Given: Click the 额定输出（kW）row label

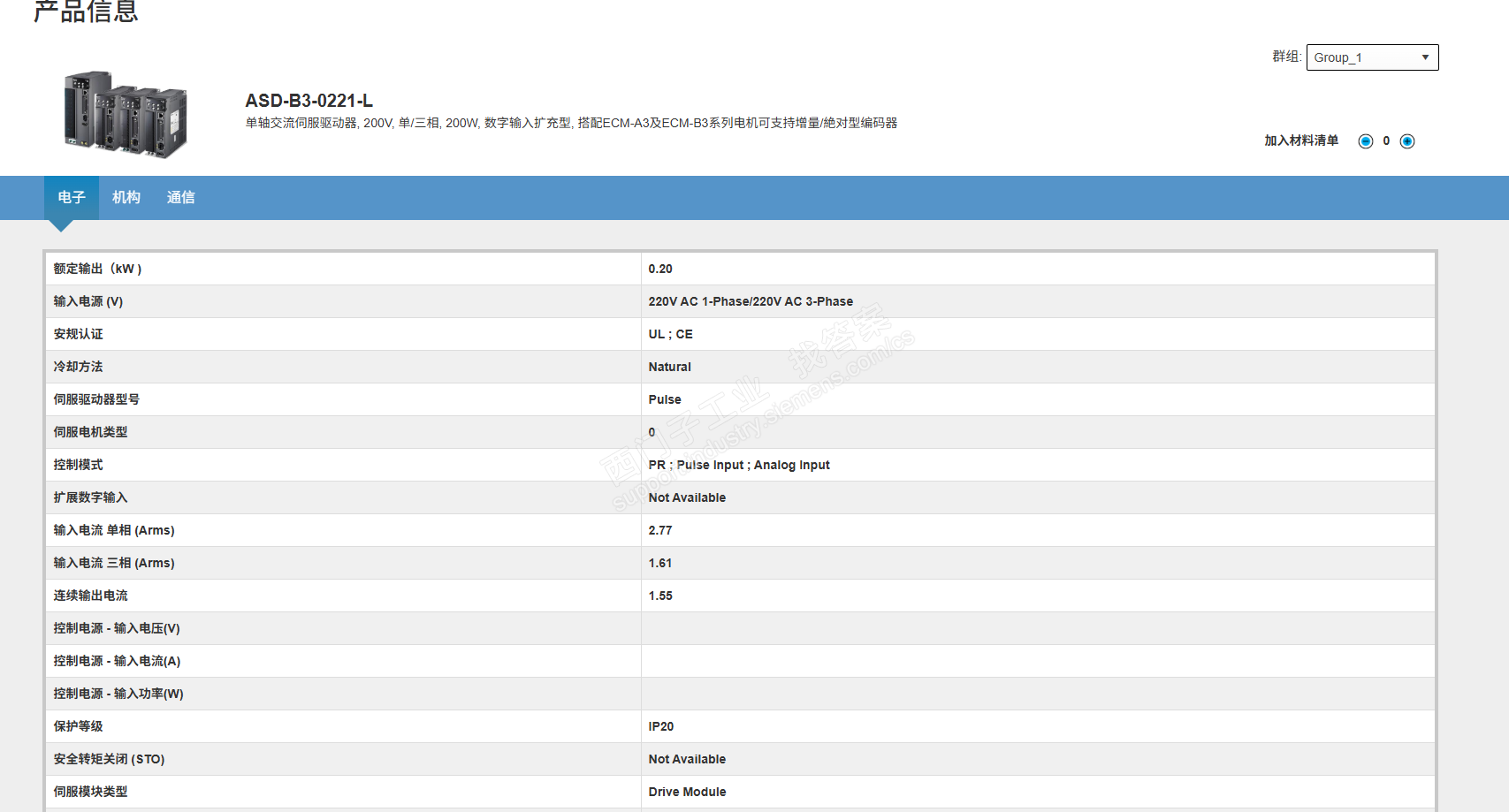Looking at the screenshot, I should (97, 269).
